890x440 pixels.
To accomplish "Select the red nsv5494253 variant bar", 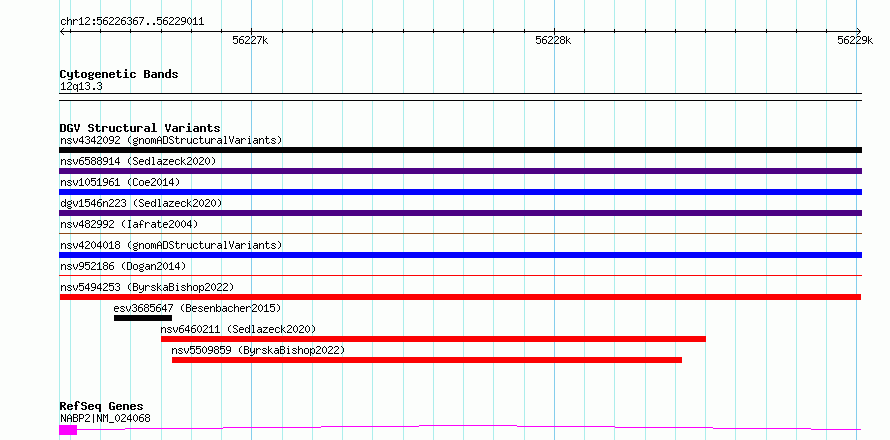I will coord(460,297).
